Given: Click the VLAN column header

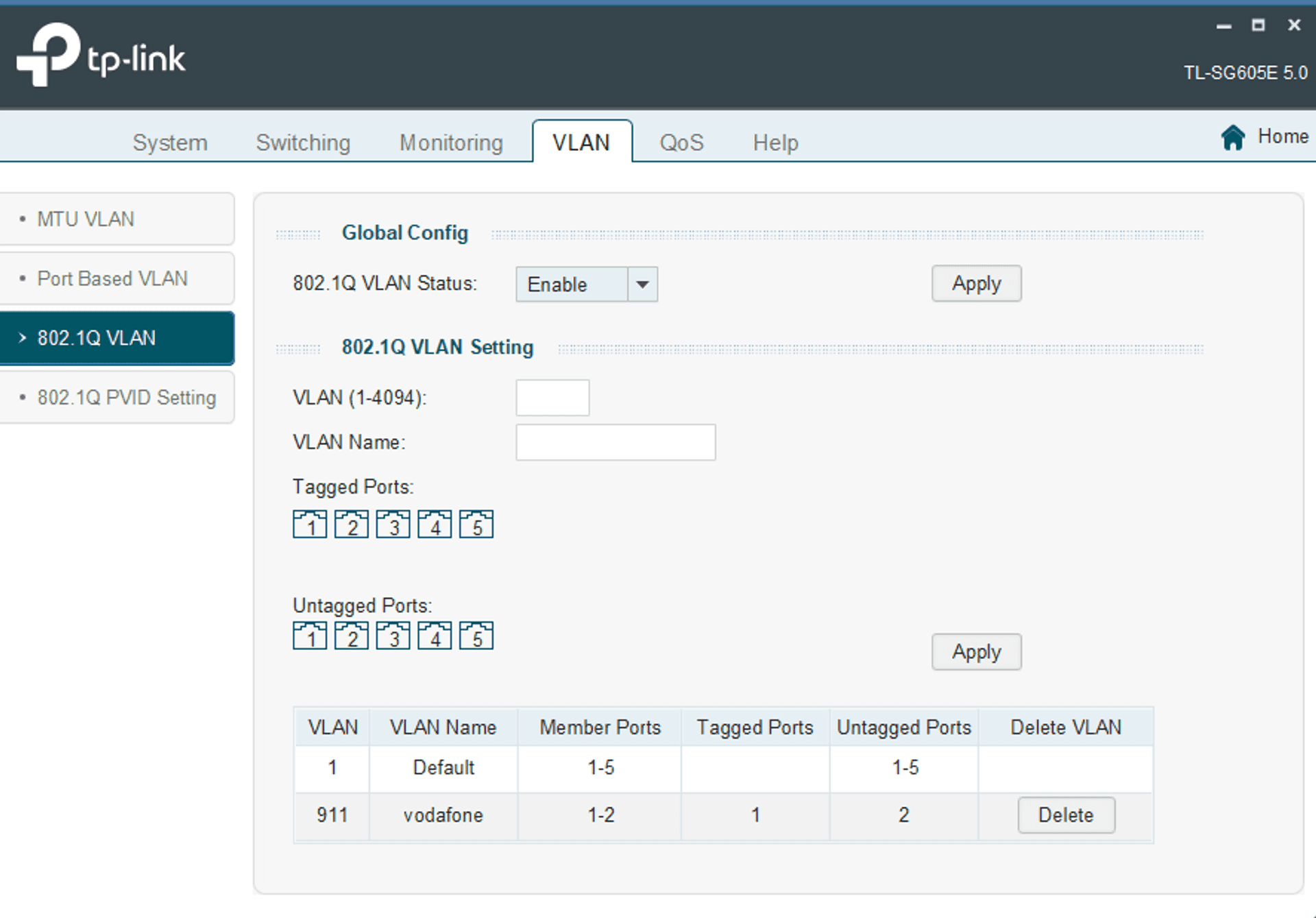Looking at the screenshot, I should pyautogui.click(x=332, y=727).
